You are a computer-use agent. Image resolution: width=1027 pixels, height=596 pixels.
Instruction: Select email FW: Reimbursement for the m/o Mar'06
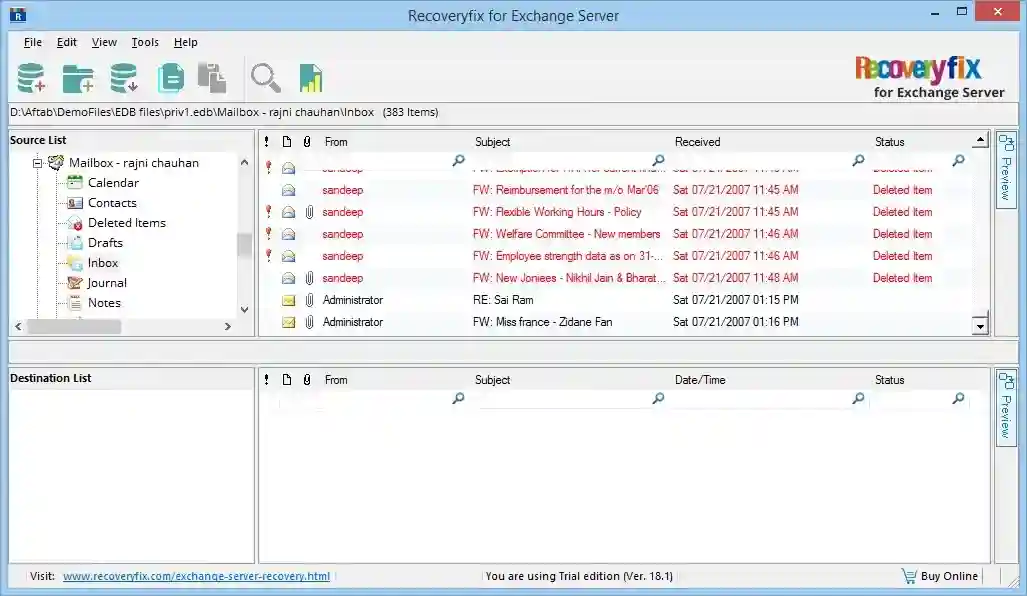click(616, 190)
